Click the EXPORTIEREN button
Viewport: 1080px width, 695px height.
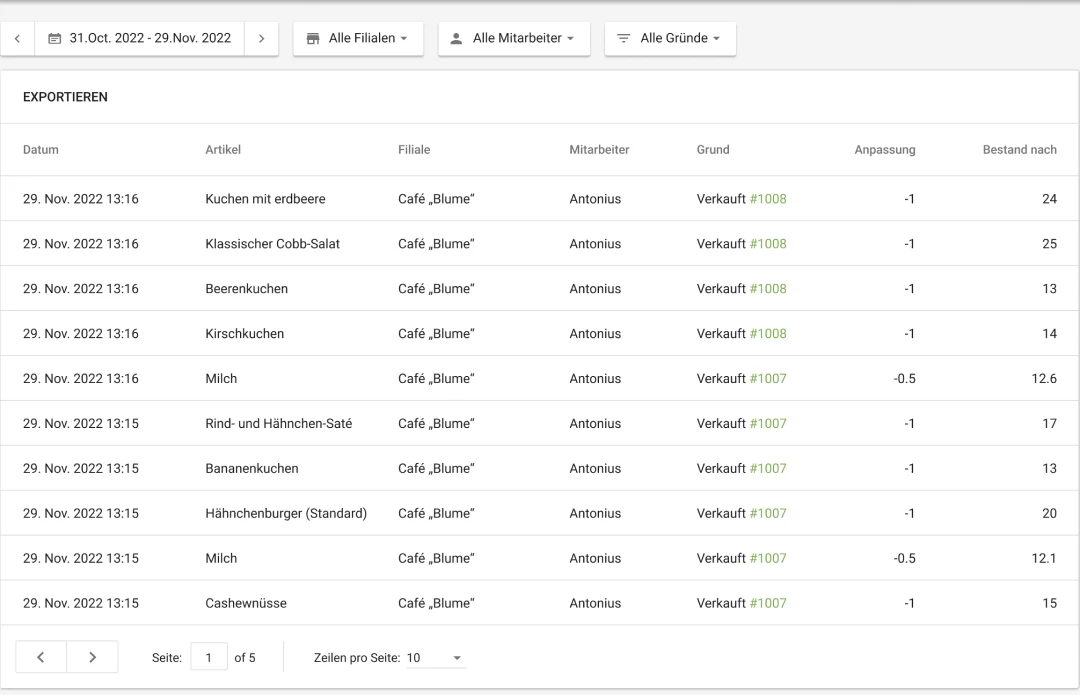click(x=65, y=97)
